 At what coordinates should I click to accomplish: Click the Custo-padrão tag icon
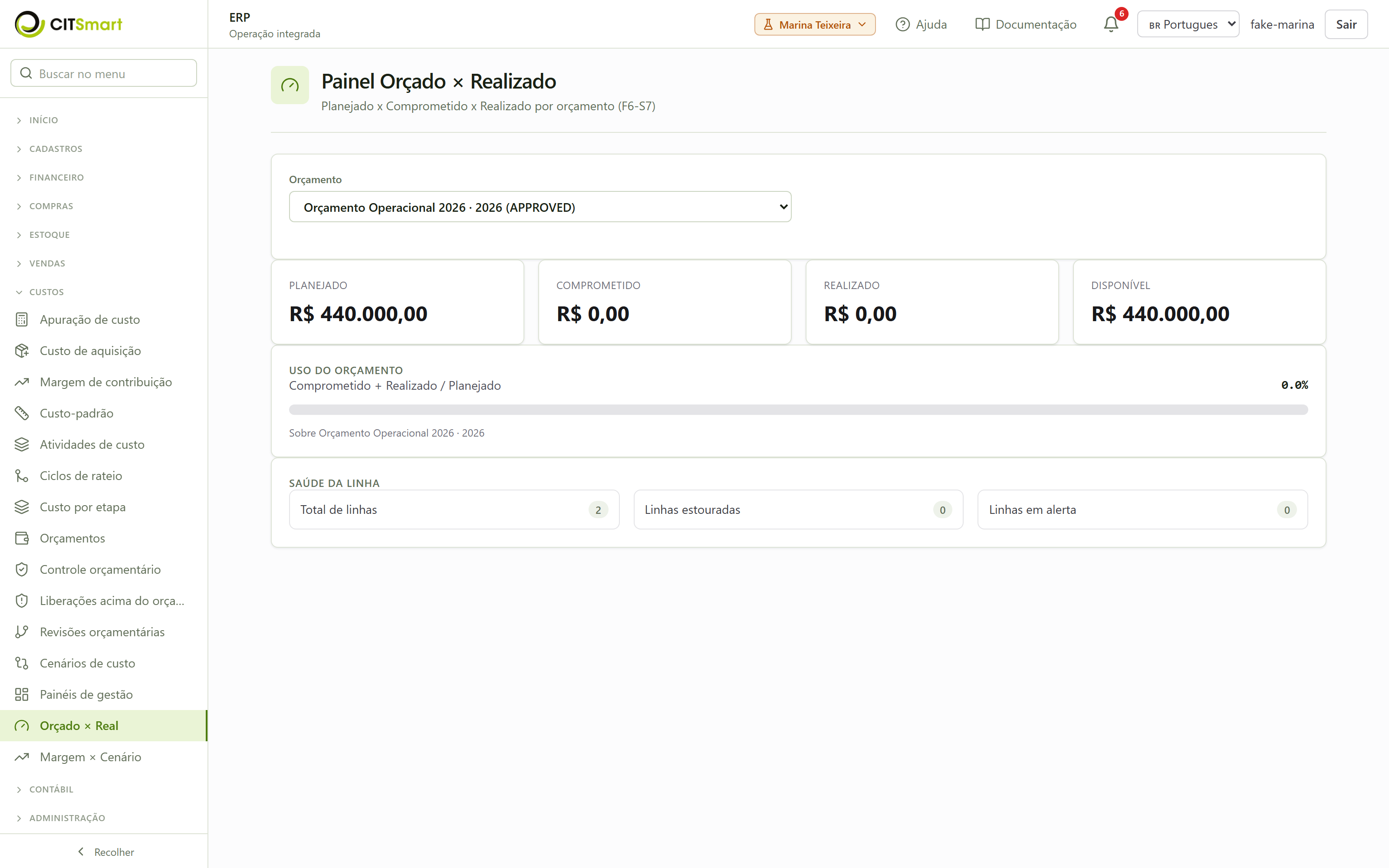pos(22,413)
